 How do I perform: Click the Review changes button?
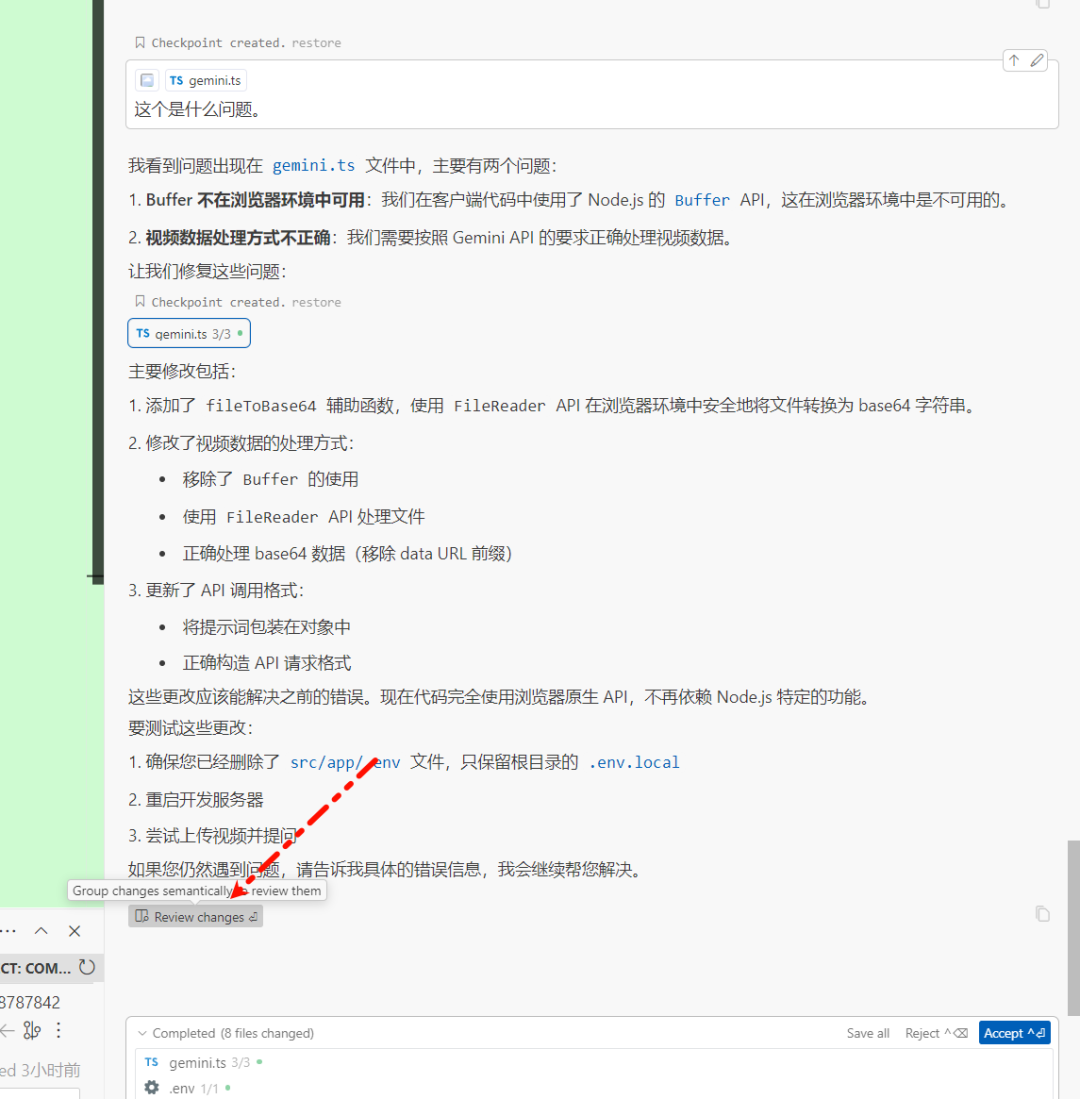pyautogui.click(x=196, y=917)
